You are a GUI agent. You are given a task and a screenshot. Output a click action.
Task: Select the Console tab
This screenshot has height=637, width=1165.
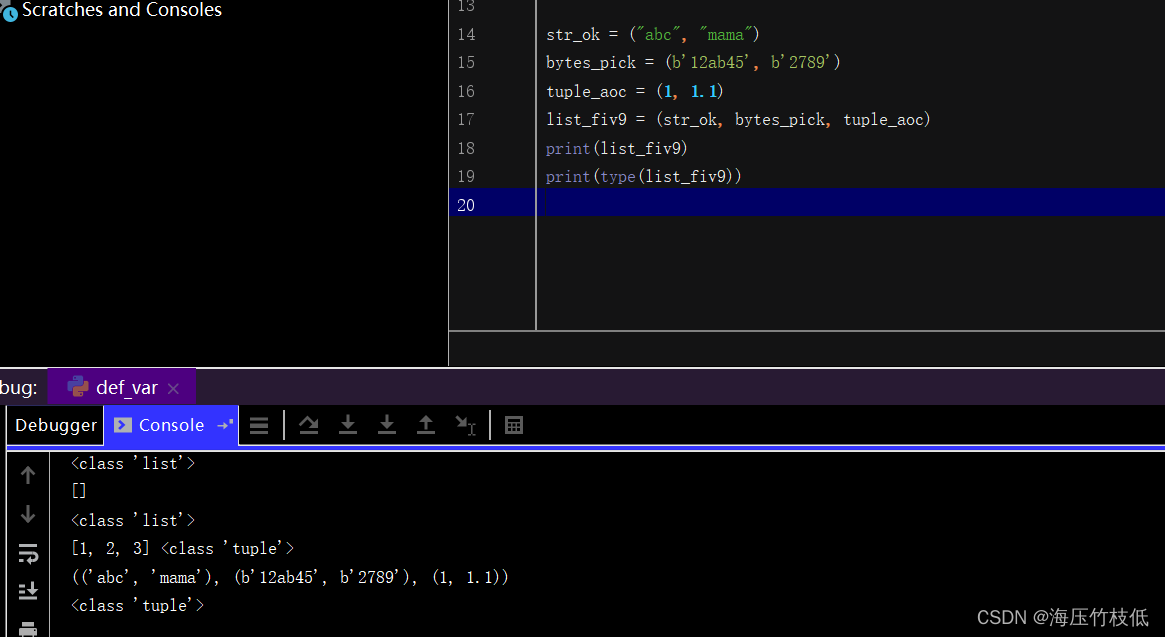(168, 424)
